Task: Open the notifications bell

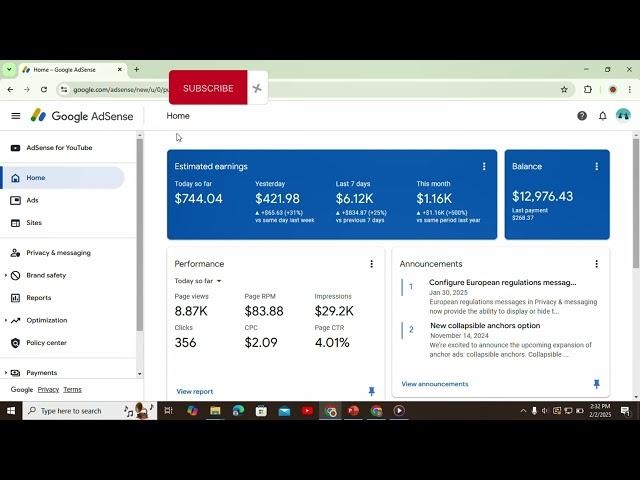Action: coord(602,116)
